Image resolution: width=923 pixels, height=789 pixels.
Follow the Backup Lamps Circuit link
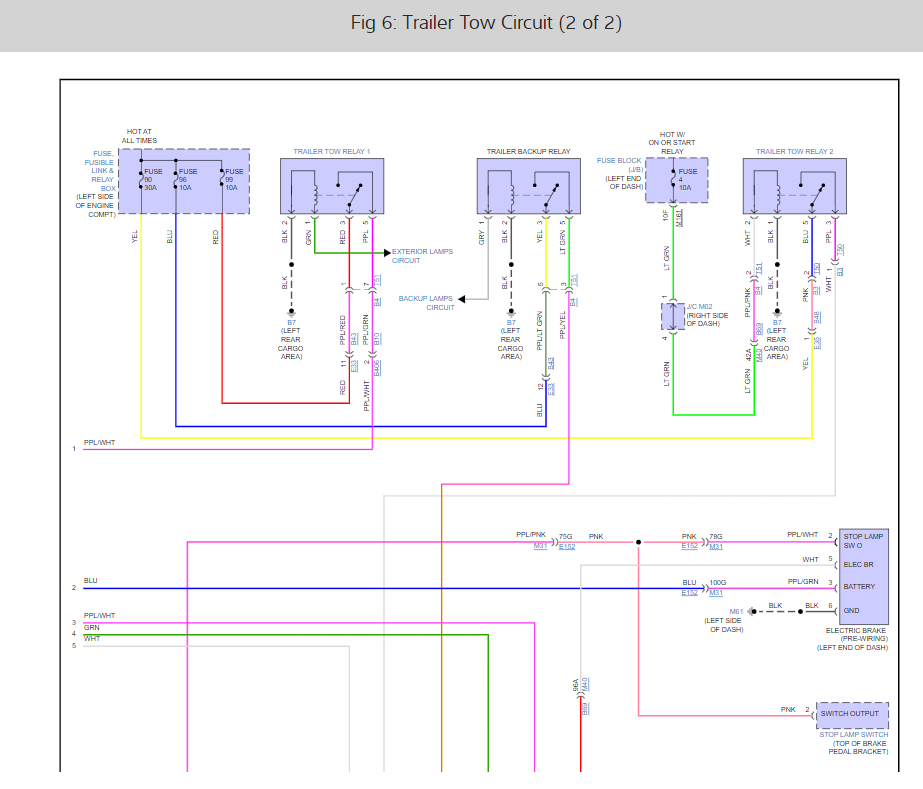(x=426, y=303)
